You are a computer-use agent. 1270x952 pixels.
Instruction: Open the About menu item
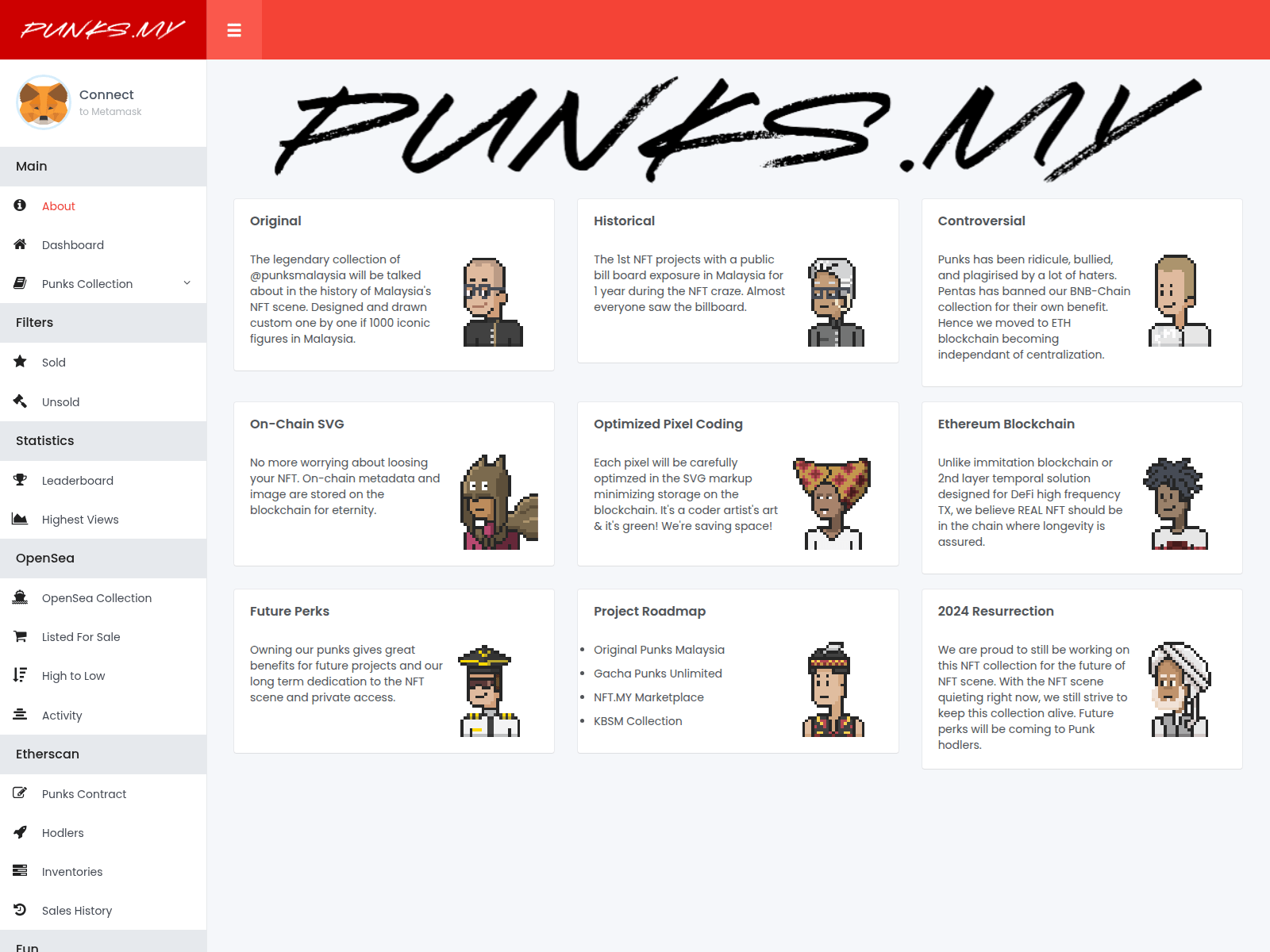point(103,206)
